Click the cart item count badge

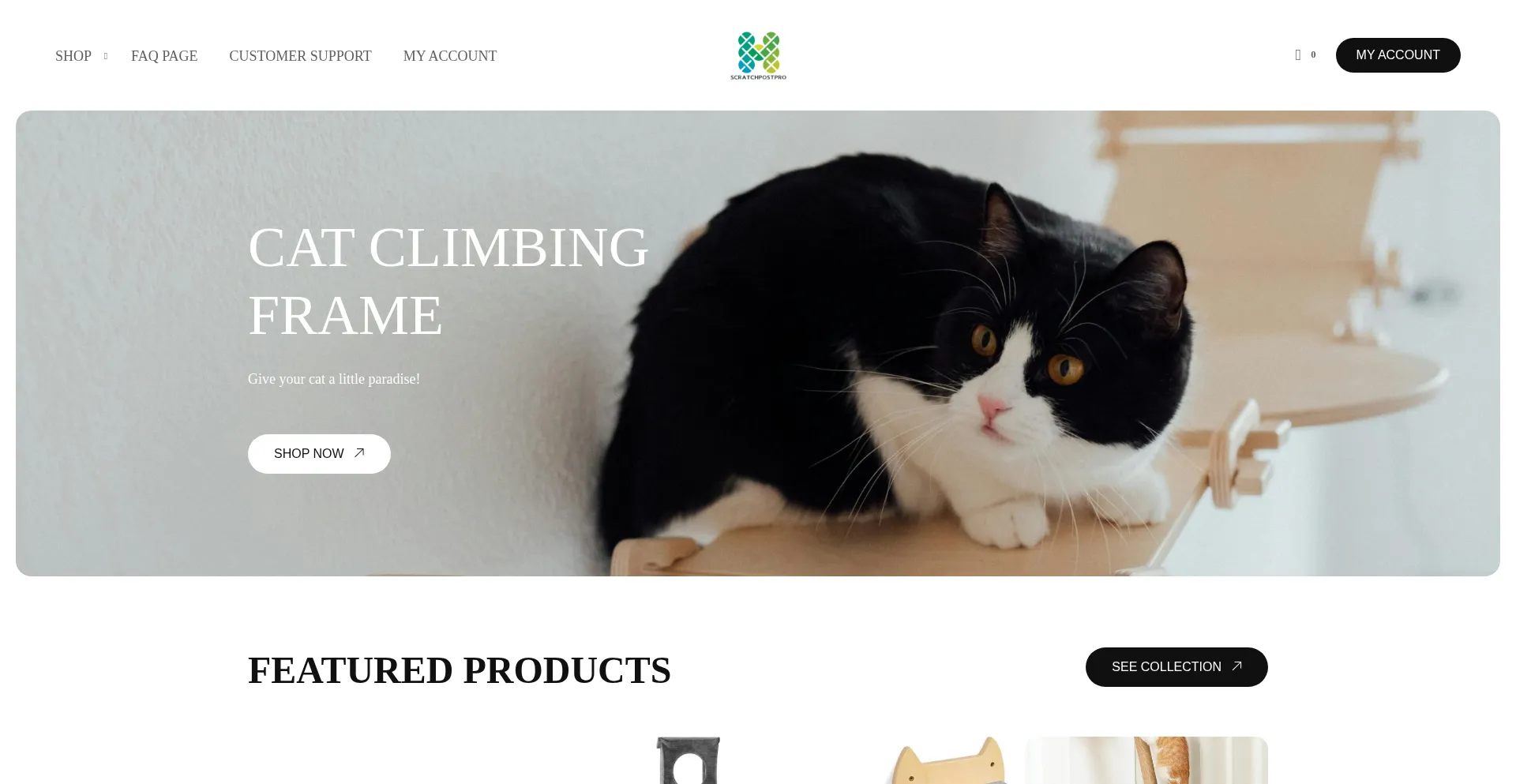coord(1313,55)
